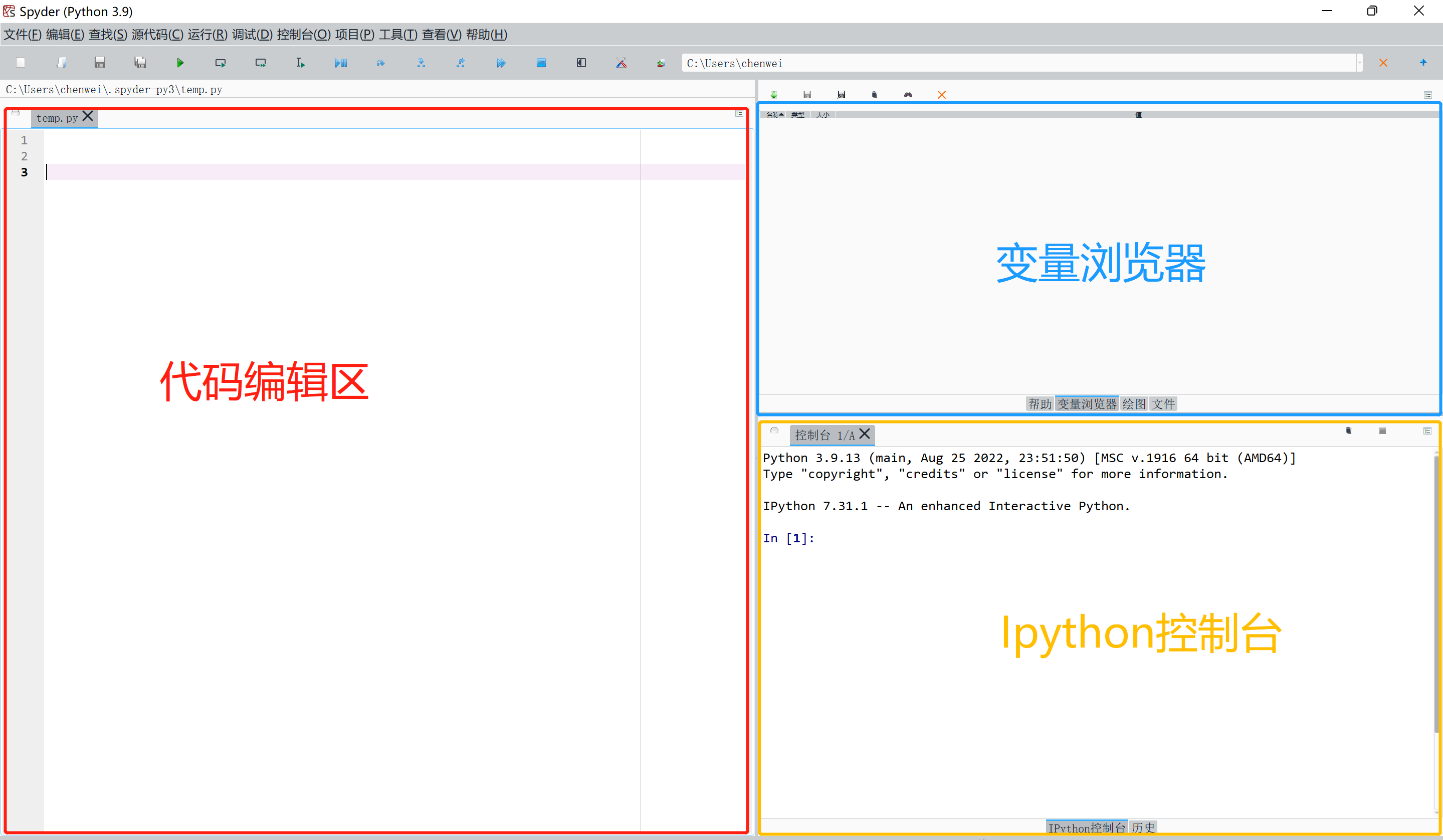Click the Debug file icon
1443x840 pixels.
point(340,64)
